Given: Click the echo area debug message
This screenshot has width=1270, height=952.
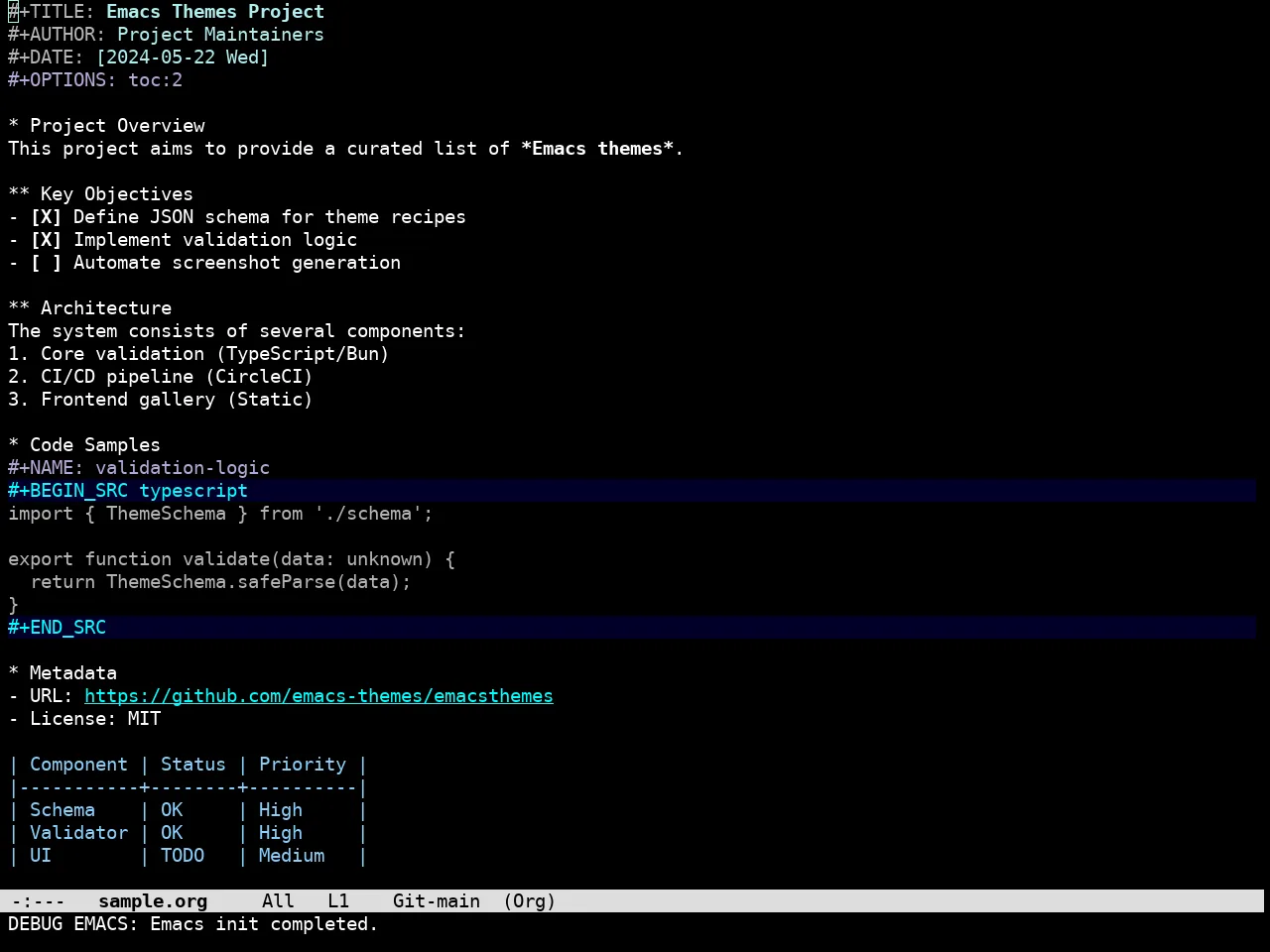Looking at the screenshot, I should coord(193,924).
